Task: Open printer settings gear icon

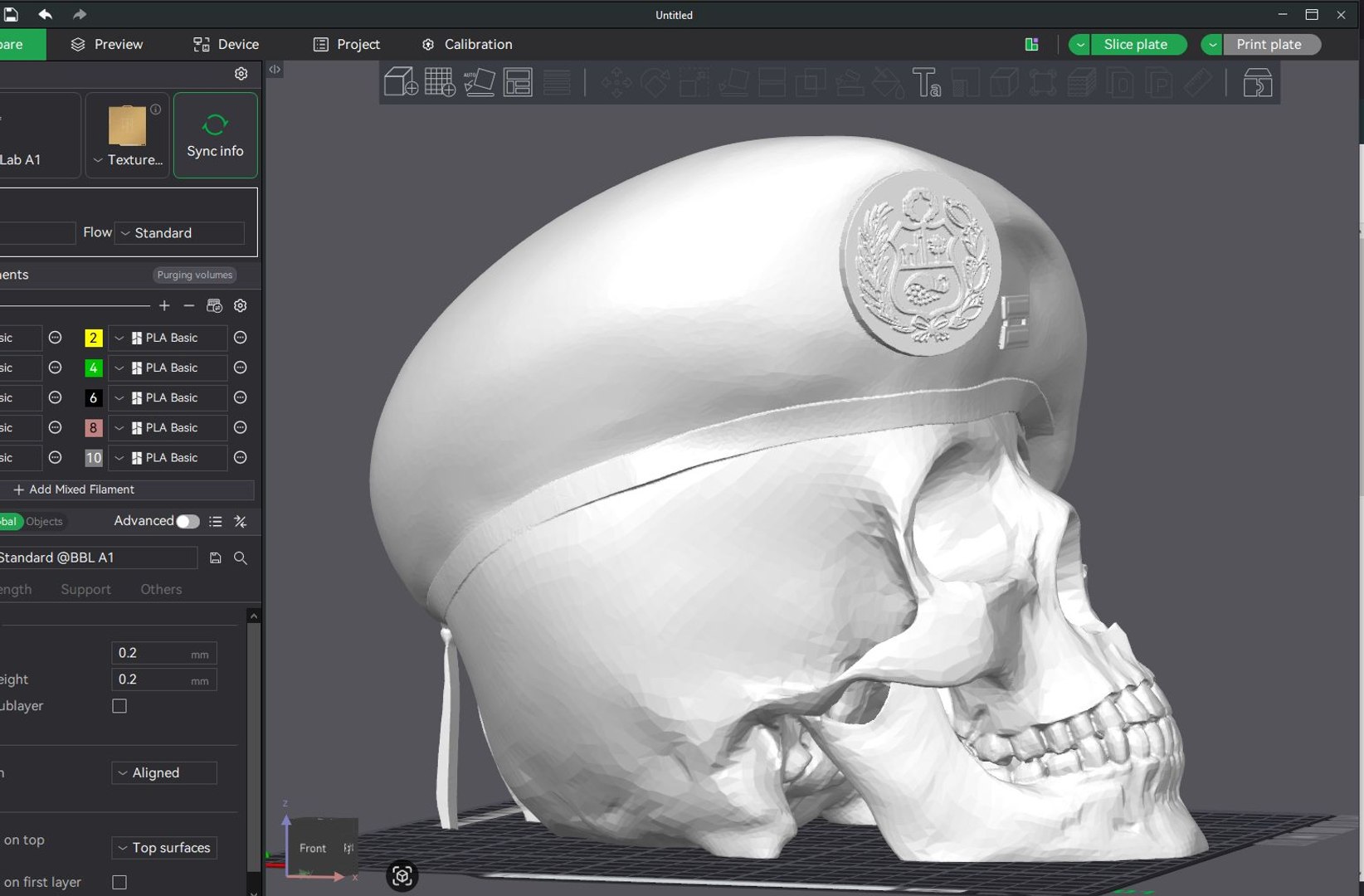Action: 241,74
